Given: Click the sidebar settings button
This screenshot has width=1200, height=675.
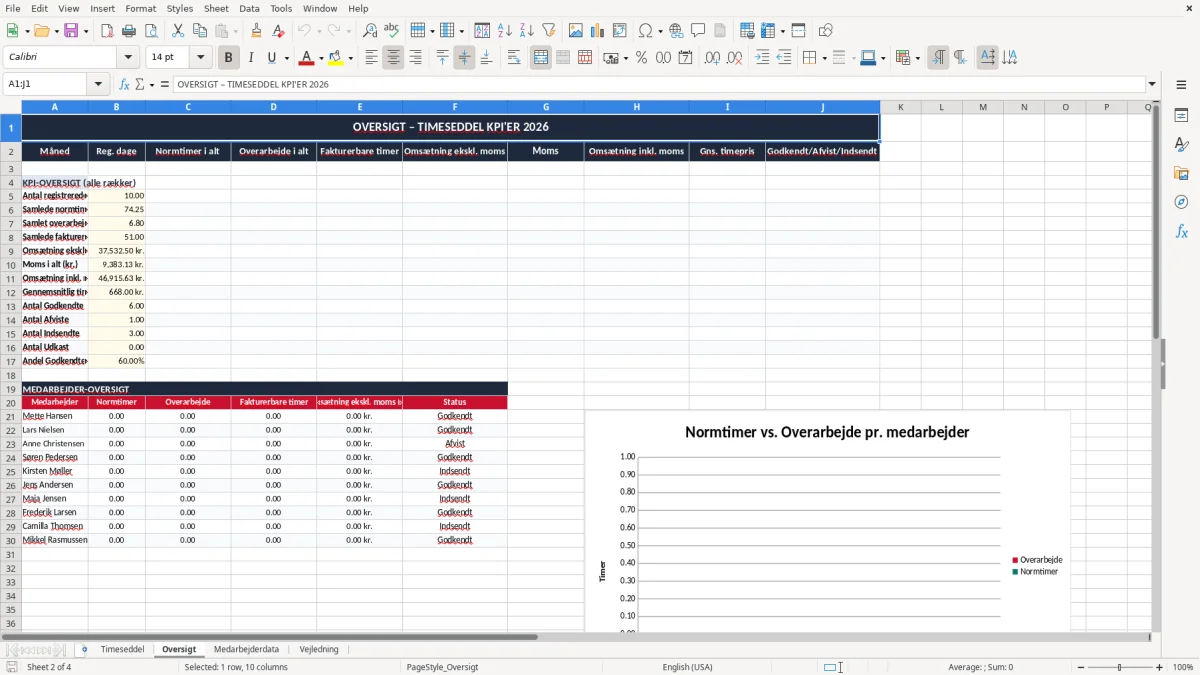Looking at the screenshot, I should (1181, 85).
